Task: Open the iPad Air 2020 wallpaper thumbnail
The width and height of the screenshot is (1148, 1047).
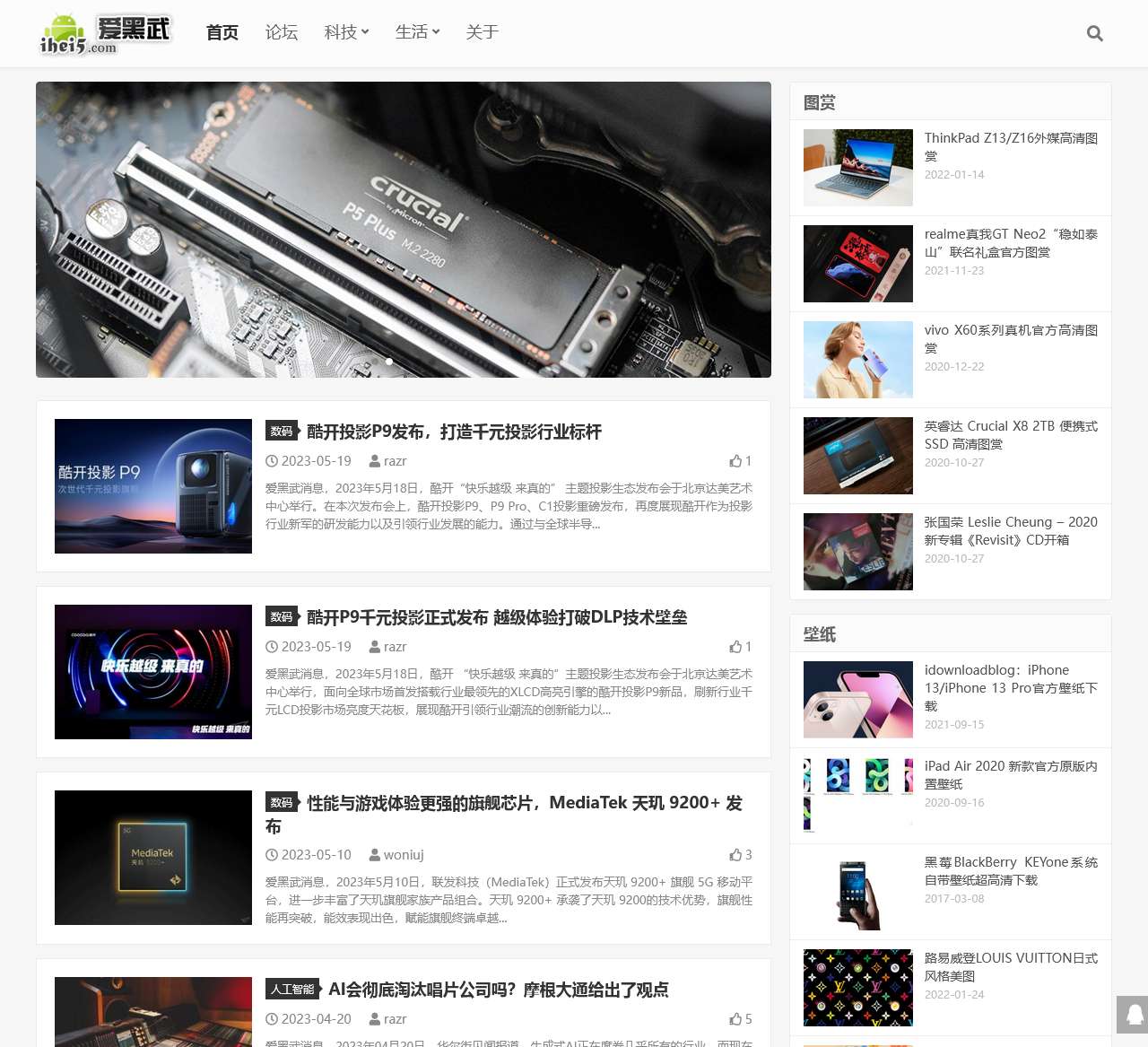Action: [858, 796]
